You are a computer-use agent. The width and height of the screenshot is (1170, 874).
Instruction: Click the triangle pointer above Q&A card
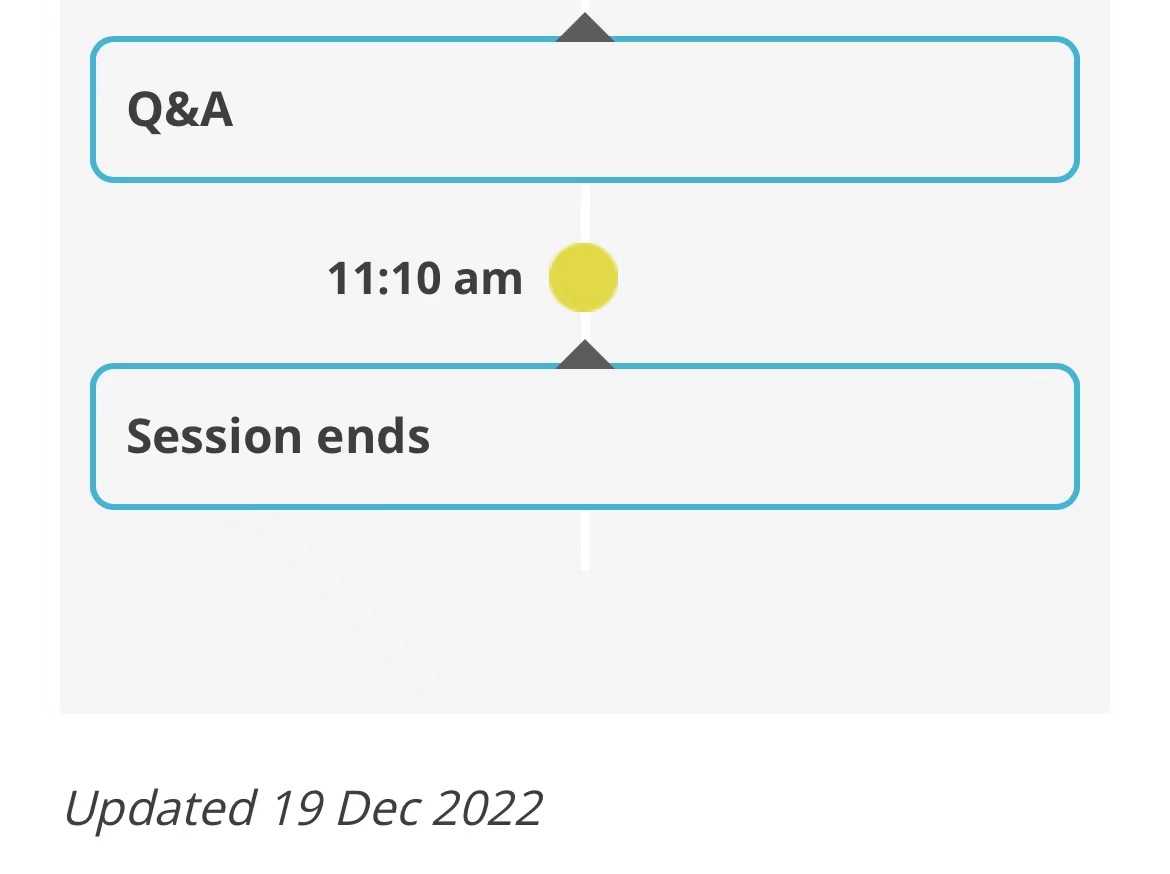click(585, 28)
